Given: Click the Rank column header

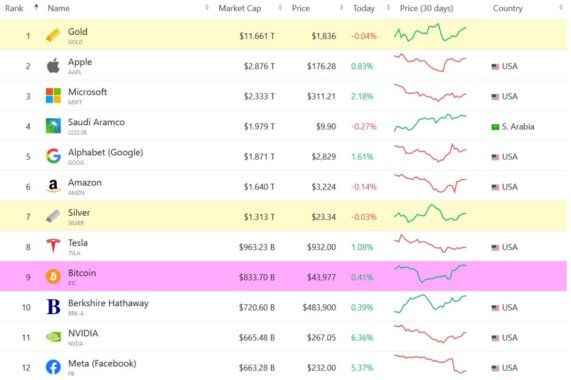Looking at the screenshot, I should (x=14, y=8).
